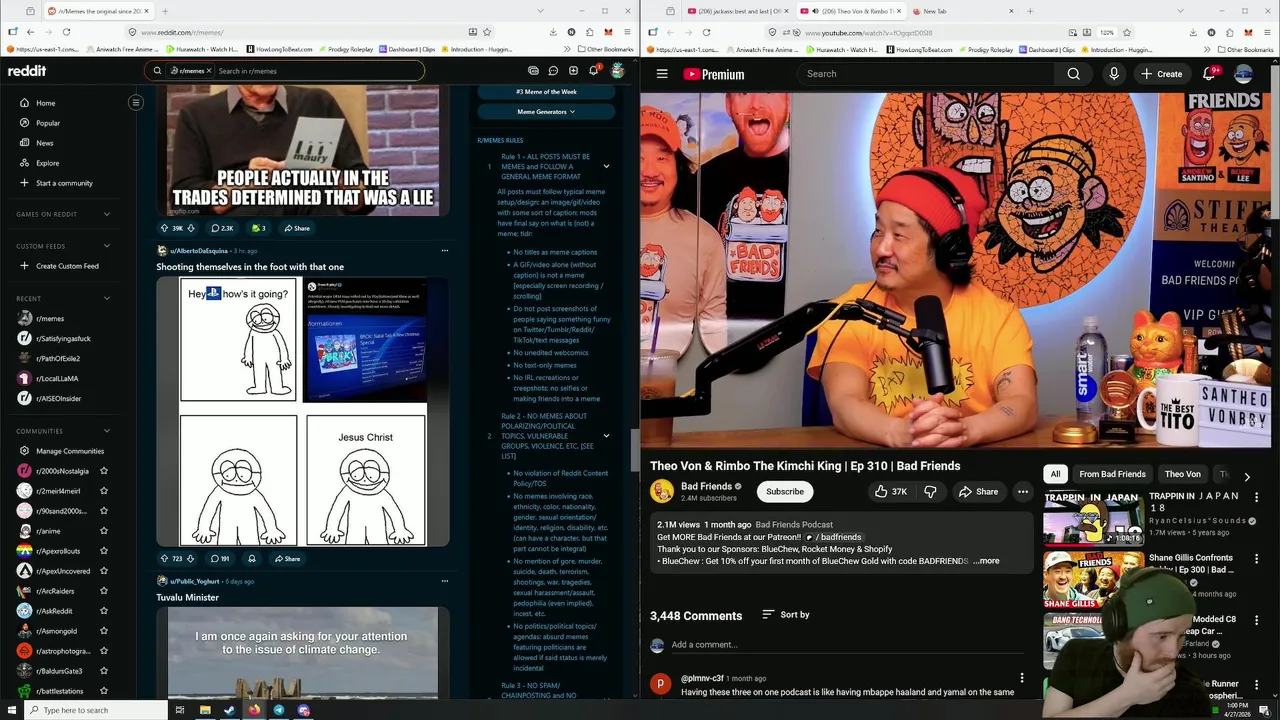Image resolution: width=1280 pixels, height=720 pixels.
Task: Open Reddit chat icon in header
Action: [x=553, y=71]
